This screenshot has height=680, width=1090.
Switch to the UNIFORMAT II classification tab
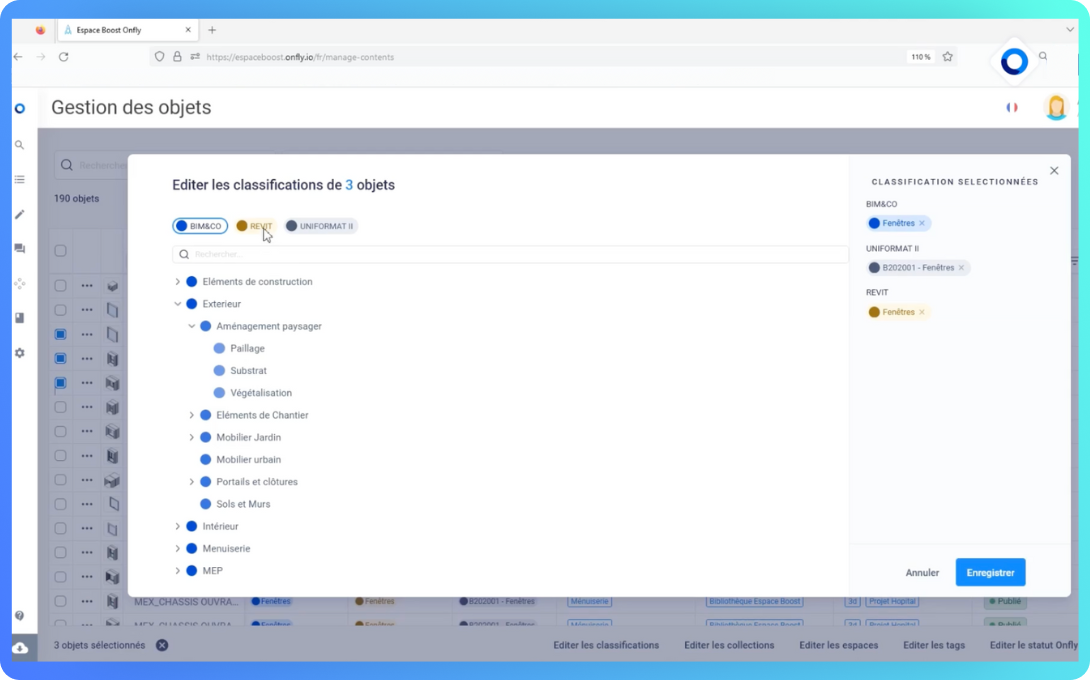pos(320,226)
